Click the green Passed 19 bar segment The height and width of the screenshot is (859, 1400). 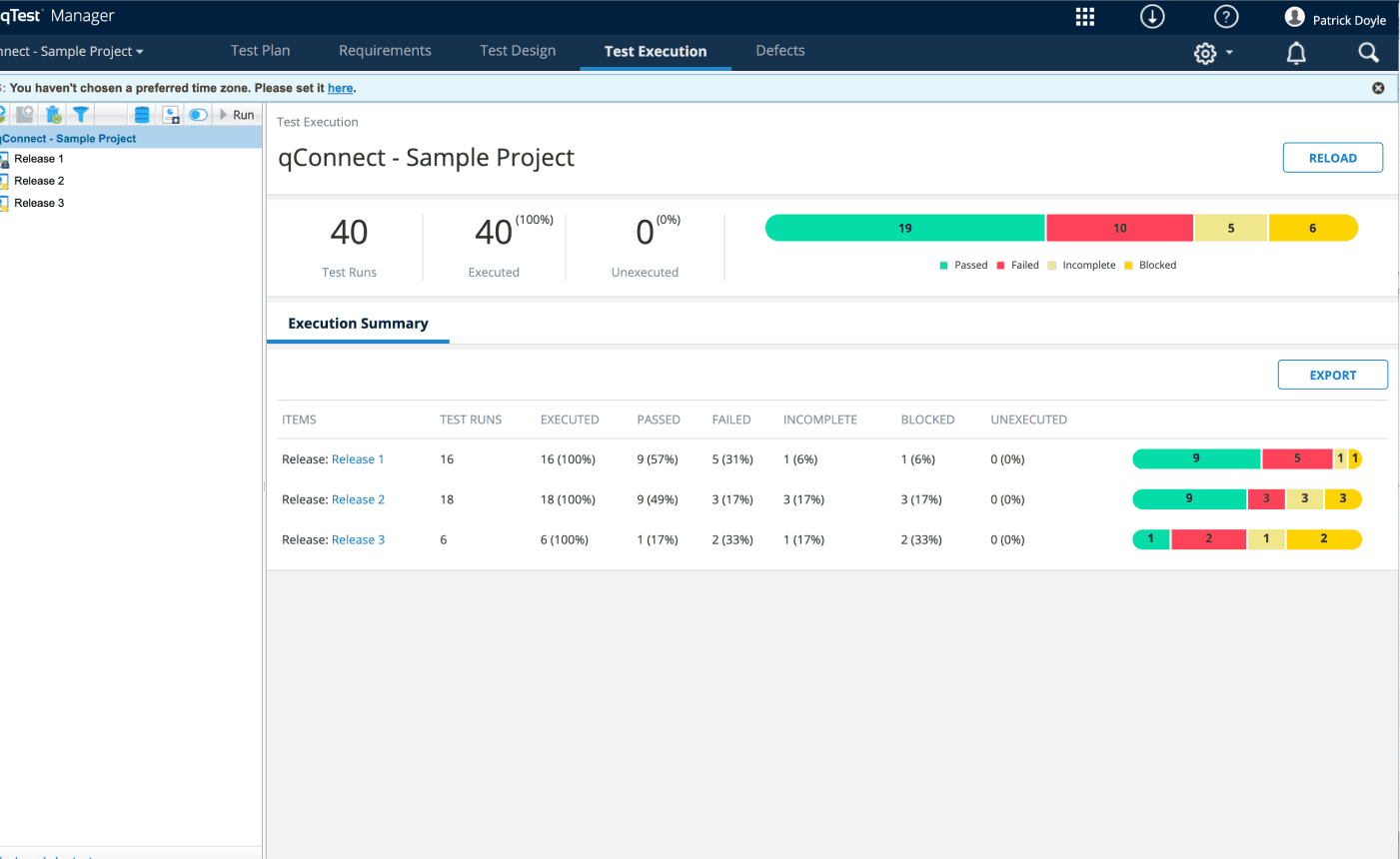coord(905,228)
